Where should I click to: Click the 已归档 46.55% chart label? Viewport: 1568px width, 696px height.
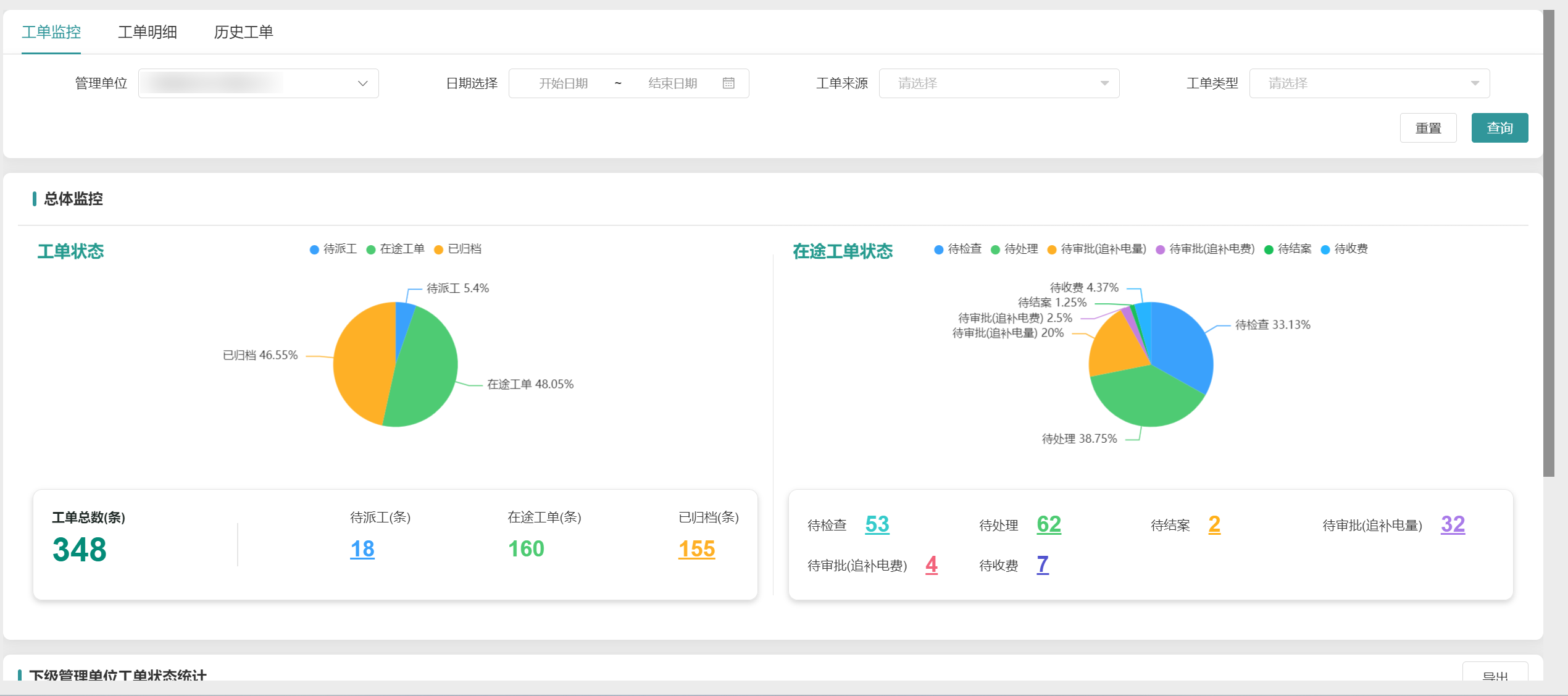(x=260, y=355)
